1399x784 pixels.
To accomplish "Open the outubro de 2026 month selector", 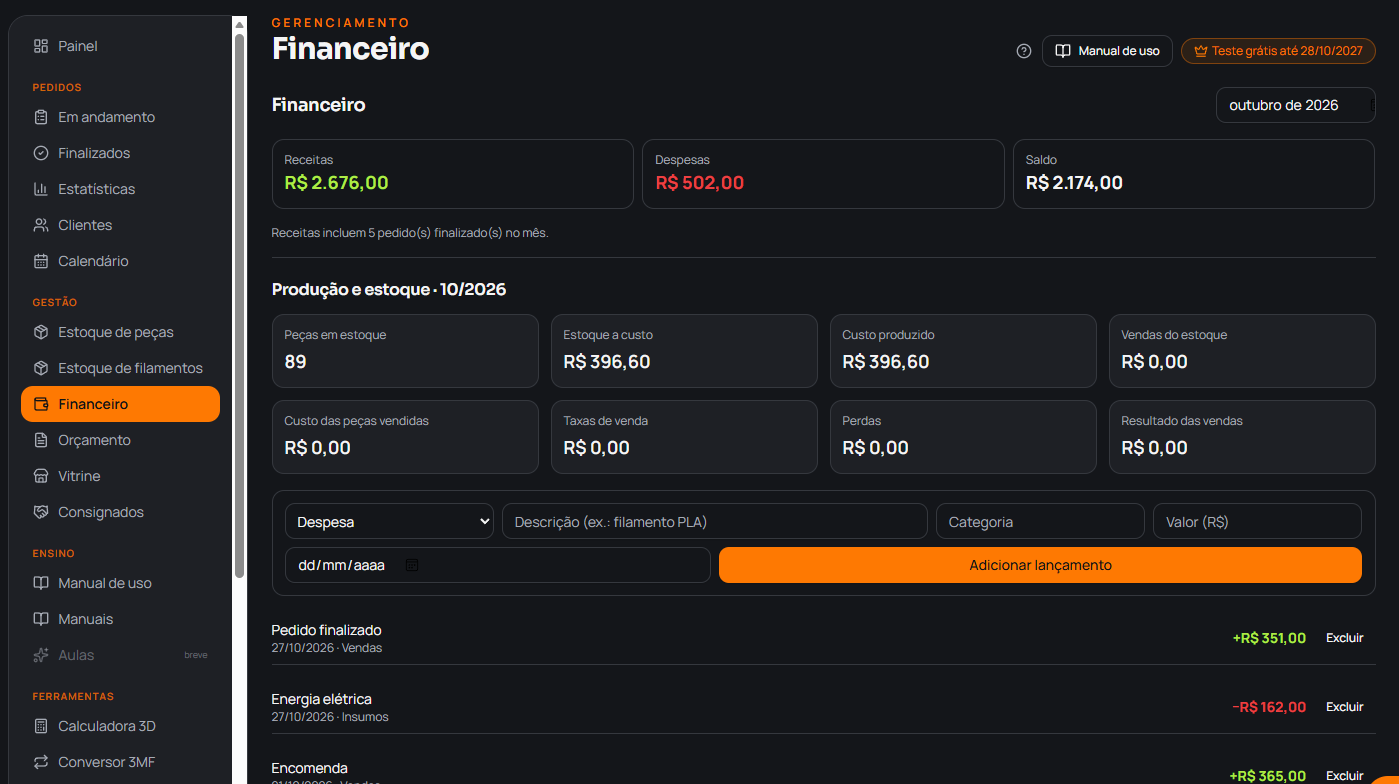I will pyautogui.click(x=1295, y=105).
